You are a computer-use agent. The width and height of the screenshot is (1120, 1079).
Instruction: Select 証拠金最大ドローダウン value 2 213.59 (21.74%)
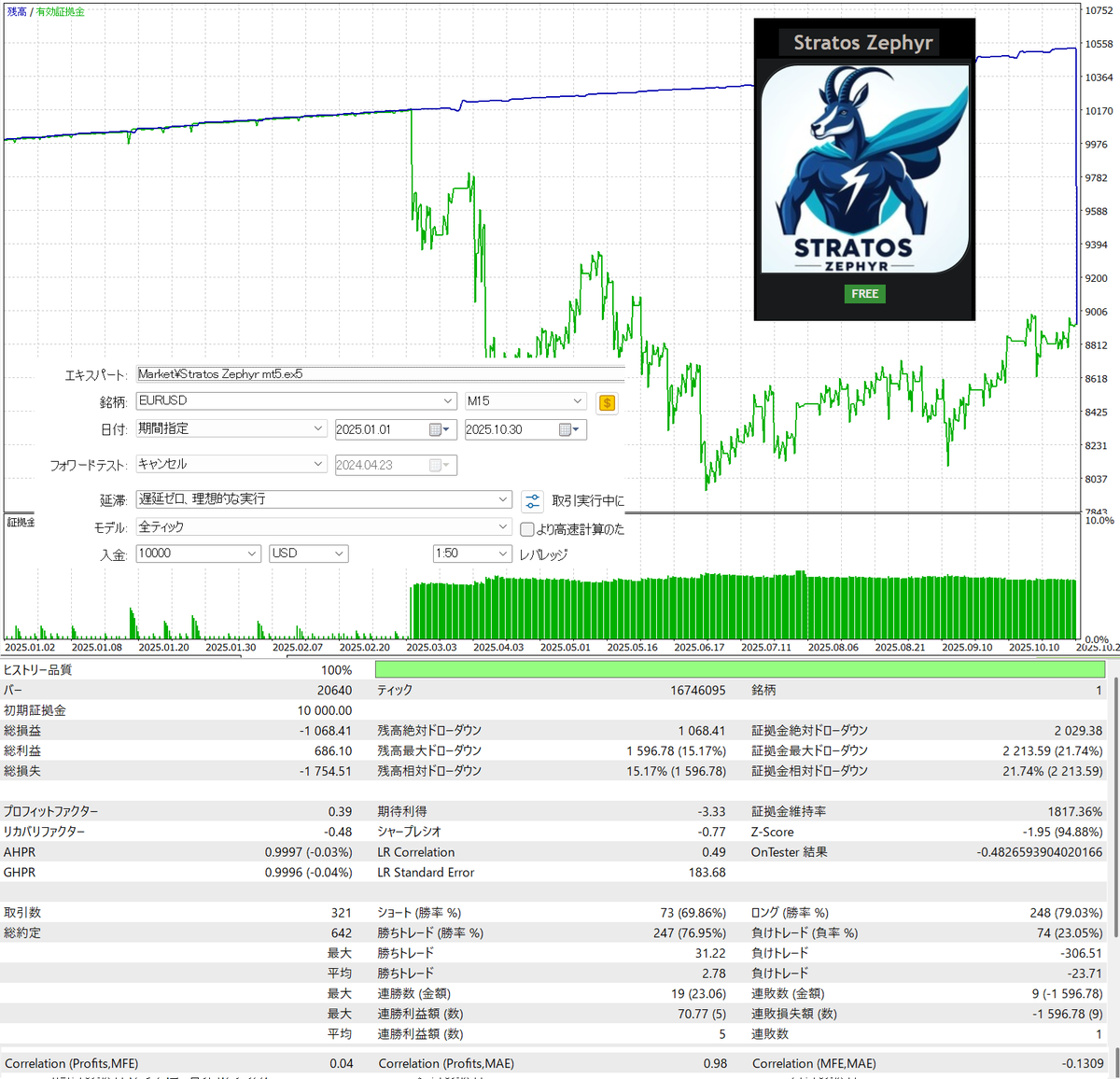pyautogui.click(x=1053, y=751)
